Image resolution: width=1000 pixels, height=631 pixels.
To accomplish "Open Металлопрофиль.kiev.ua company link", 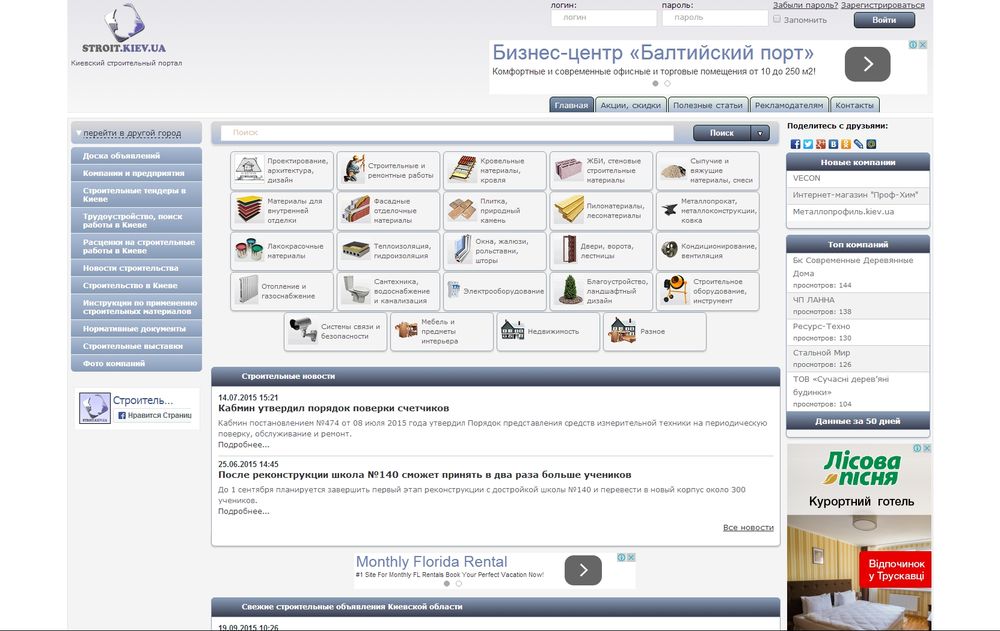I will pos(843,211).
